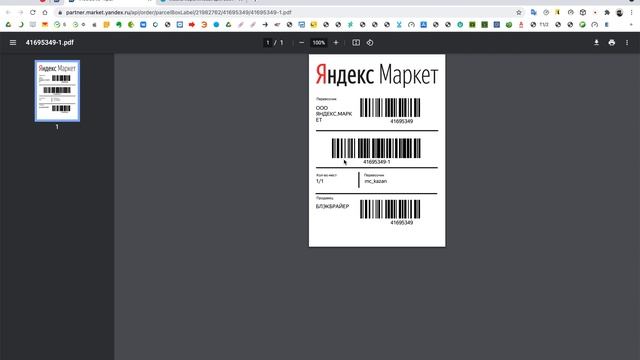This screenshot has height=360, width=640.
Task: Open the cube-shaped extension icon
Action: click(583, 13)
